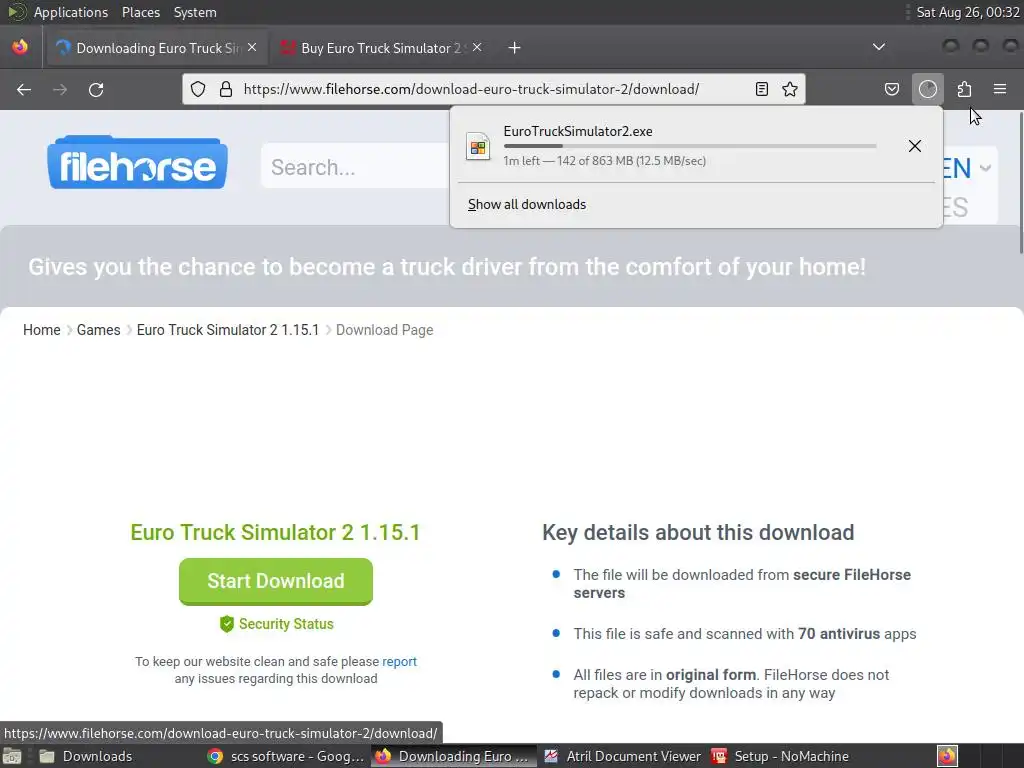Screen dimensions: 1024x768
Task: Click the report link
Action: click(x=399, y=662)
